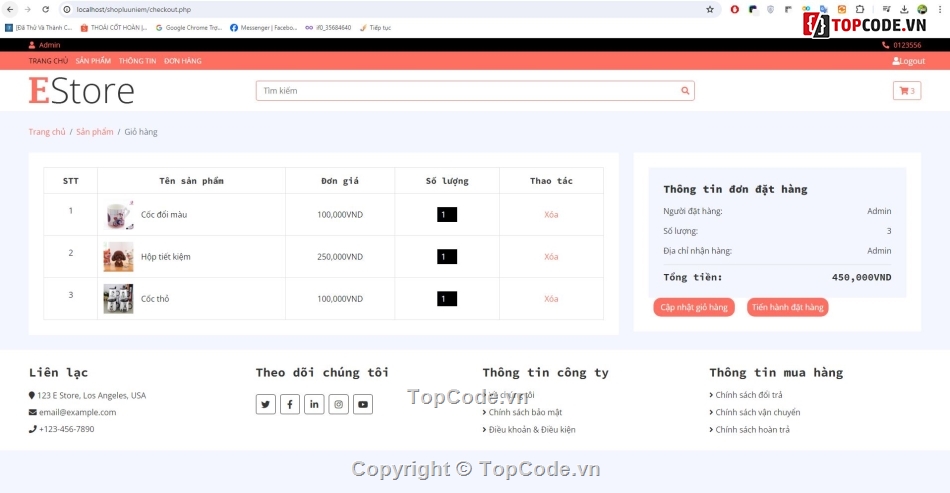Screen dimensions: 950x493
Task: Click the browser back arrow
Action: [10, 9]
